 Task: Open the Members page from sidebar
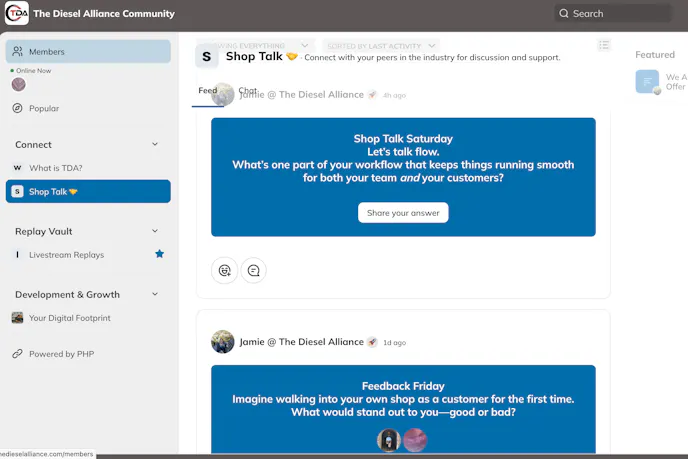(x=87, y=52)
